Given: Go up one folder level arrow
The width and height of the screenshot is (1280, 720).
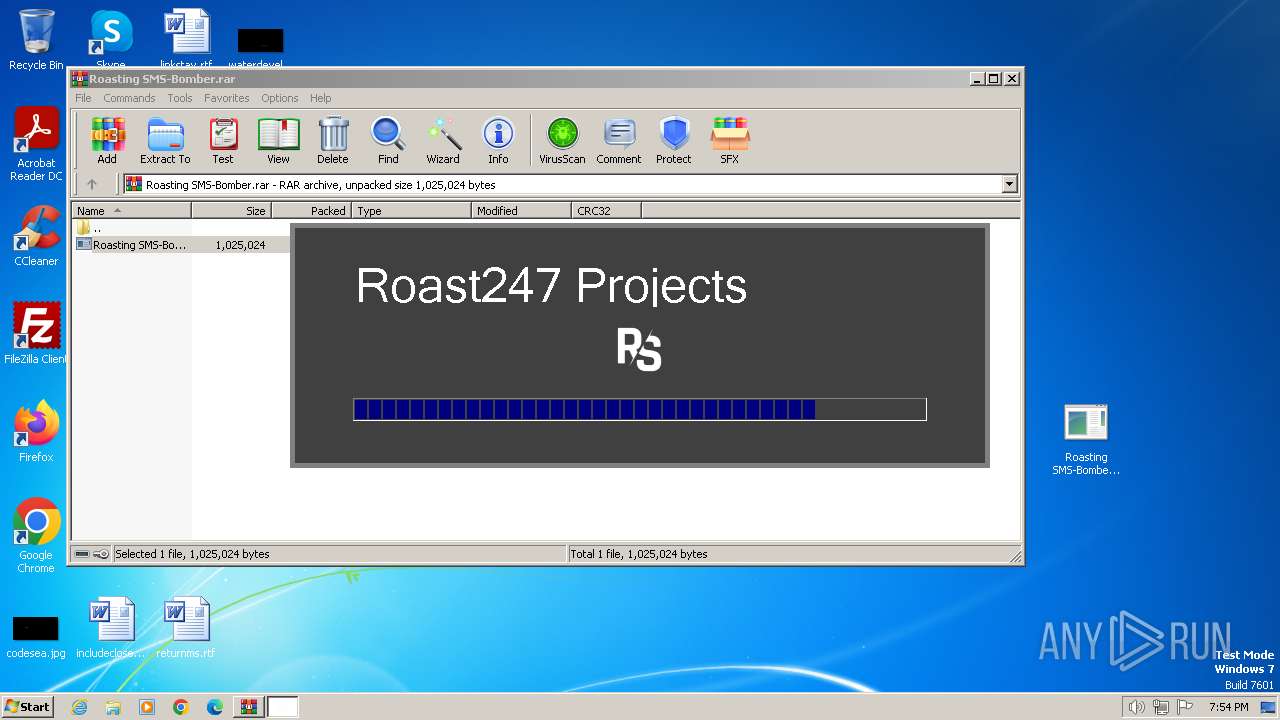Looking at the screenshot, I should 92,184.
